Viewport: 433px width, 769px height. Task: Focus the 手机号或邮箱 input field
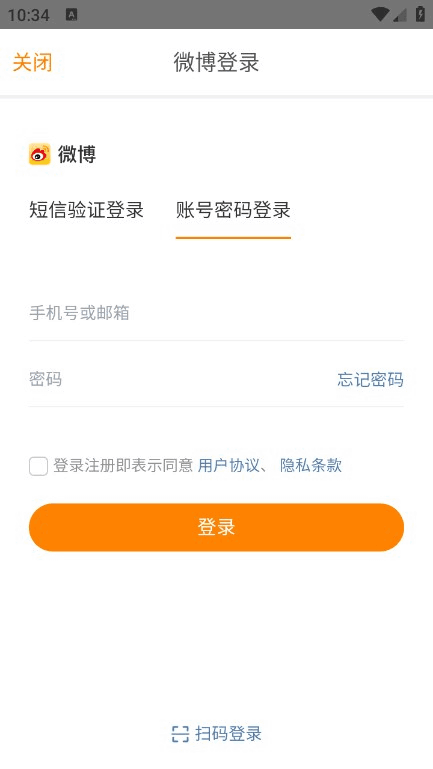(216, 313)
